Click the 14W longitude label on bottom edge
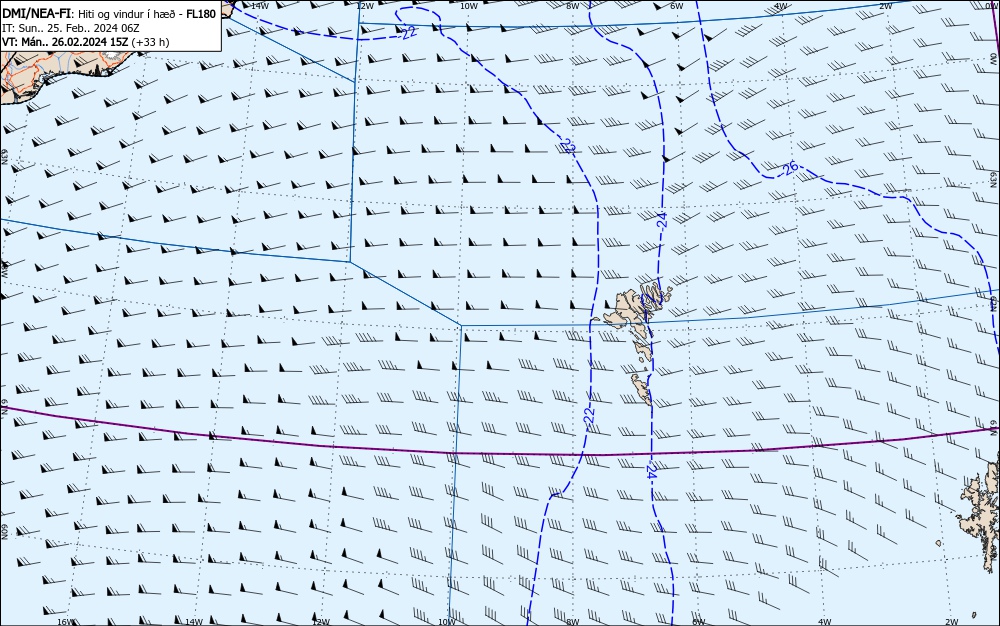Image resolution: width=1000 pixels, height=626 pixels. (193, 622)
